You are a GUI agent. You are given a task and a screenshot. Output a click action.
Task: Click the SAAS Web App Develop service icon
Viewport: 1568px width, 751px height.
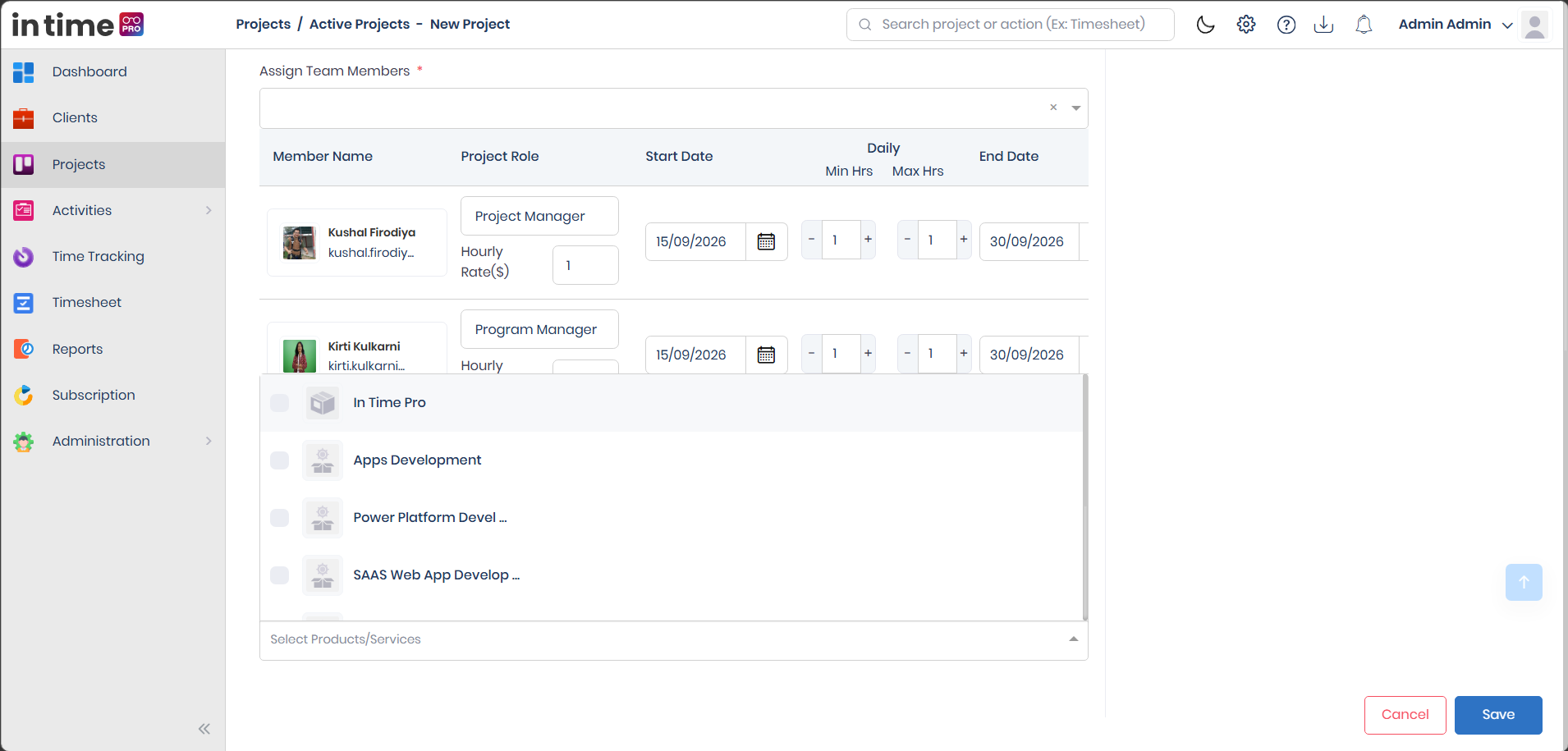[323, 575]
